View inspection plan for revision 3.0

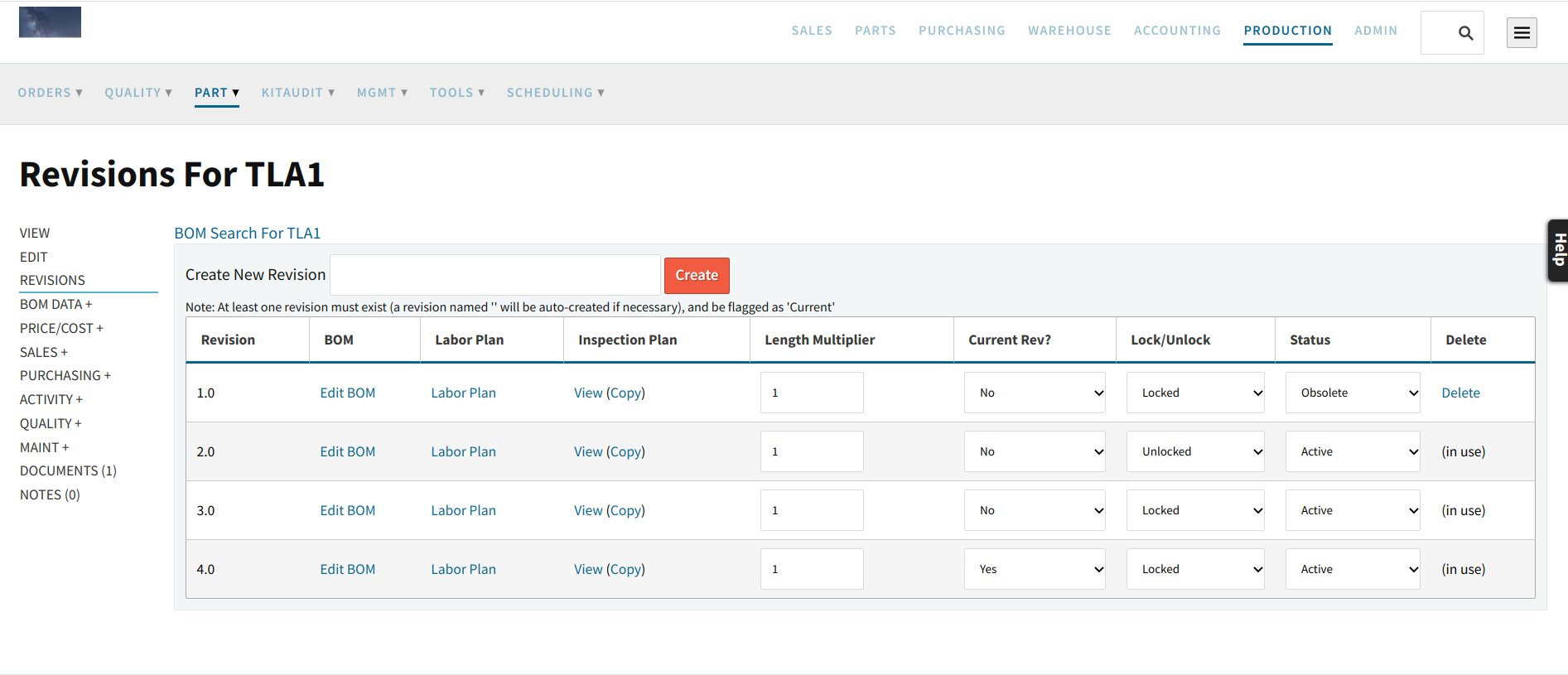(588, 510)
